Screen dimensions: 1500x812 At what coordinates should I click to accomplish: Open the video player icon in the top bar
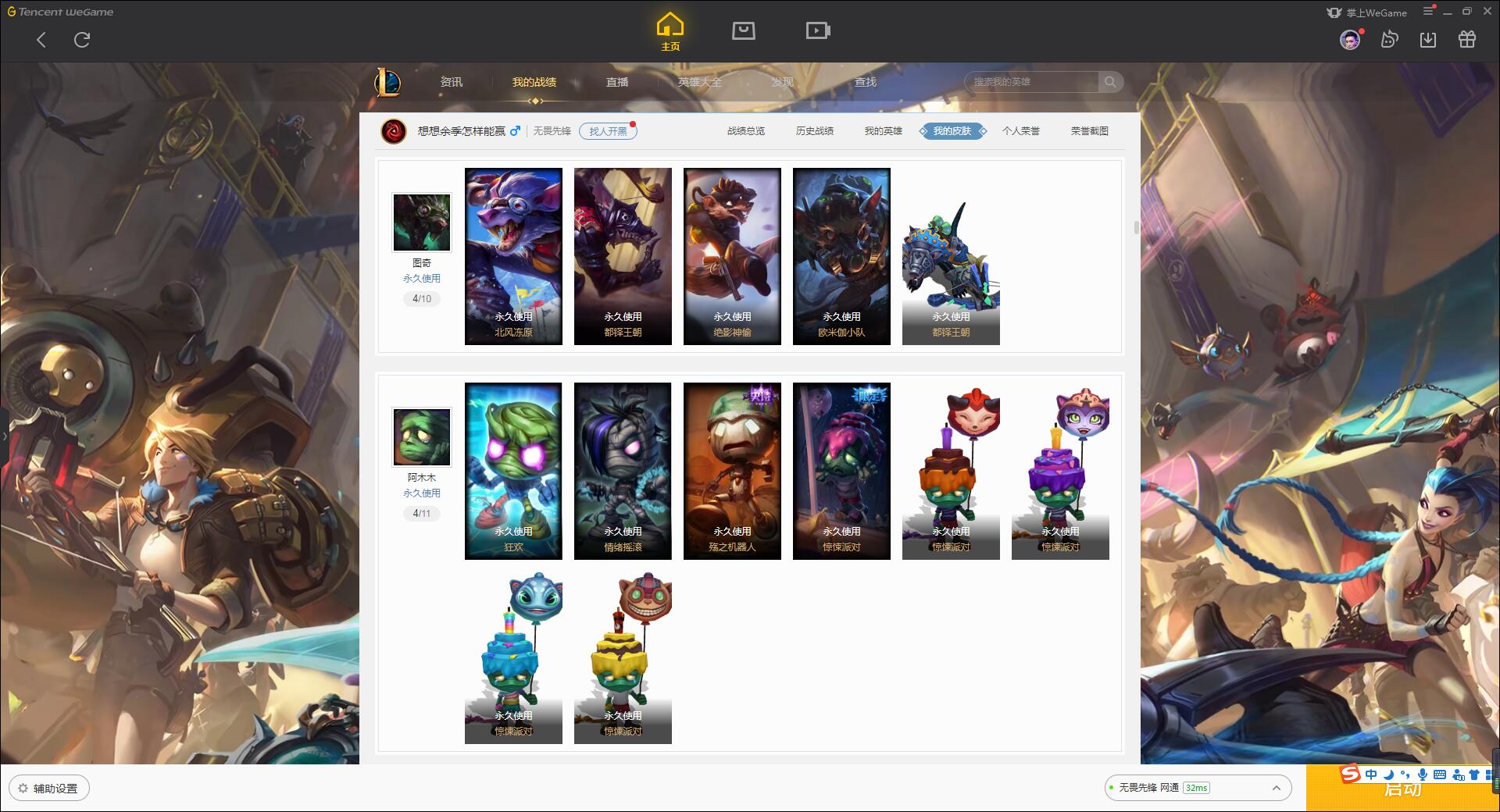point(818,30)
